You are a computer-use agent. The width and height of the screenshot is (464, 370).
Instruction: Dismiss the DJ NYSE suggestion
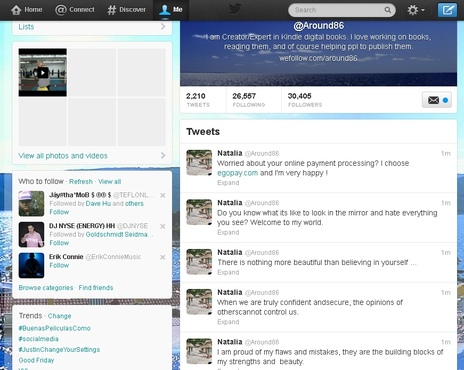point(163,226)
